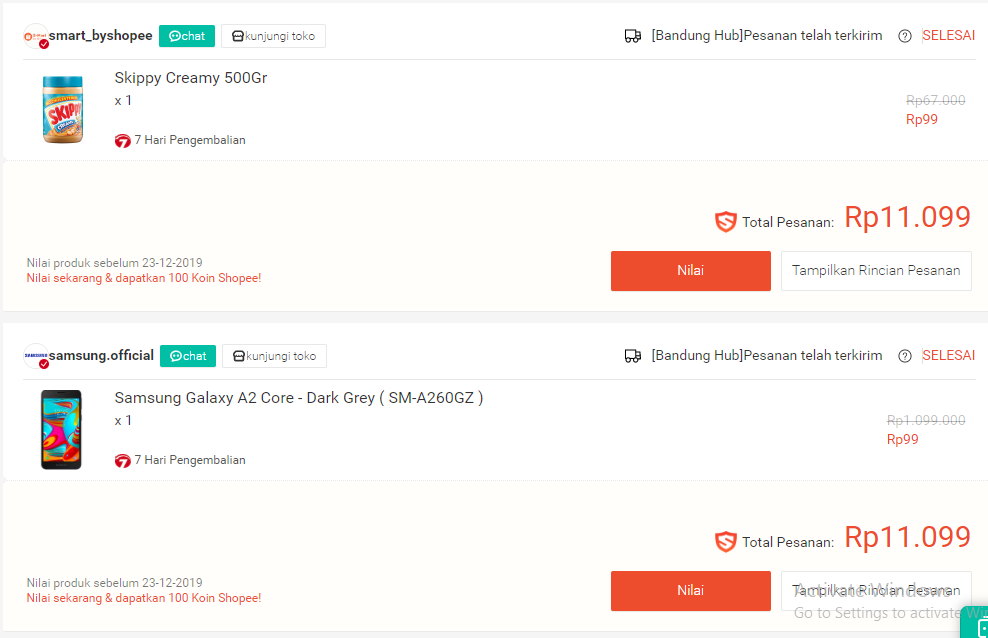Screen dimensions: 988x638
Task: Visit the samsung.official store via kunjungi toko
Action: 274,356
